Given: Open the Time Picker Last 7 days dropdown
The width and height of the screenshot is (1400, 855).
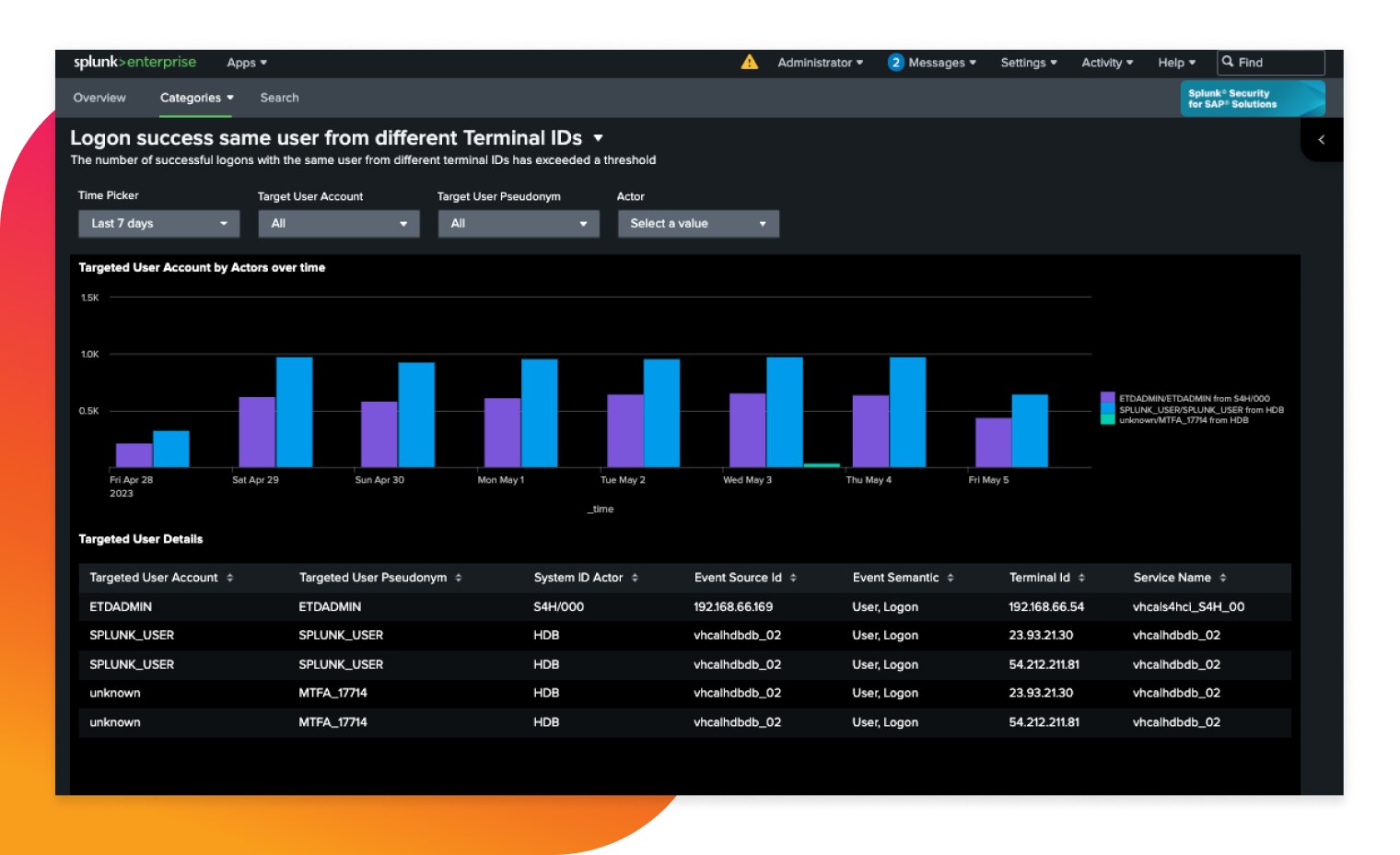Looking at the screenshot, I should click(157, 223).
